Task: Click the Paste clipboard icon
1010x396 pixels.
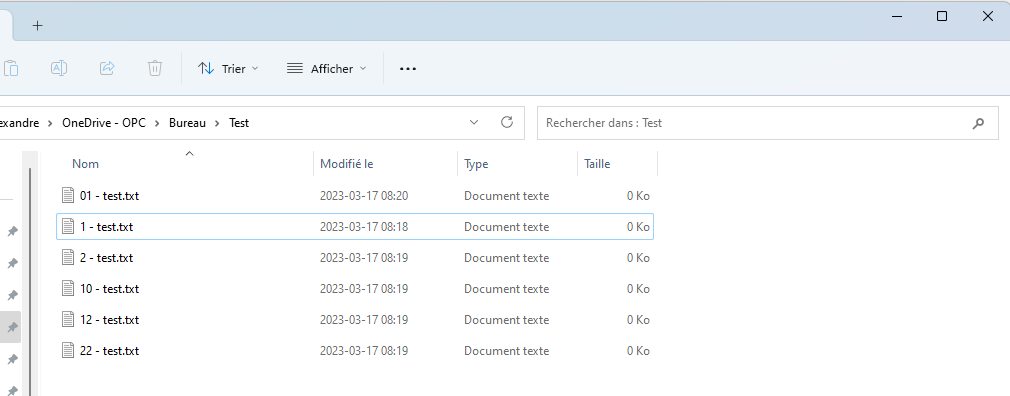Action: [x=10, y=68]
